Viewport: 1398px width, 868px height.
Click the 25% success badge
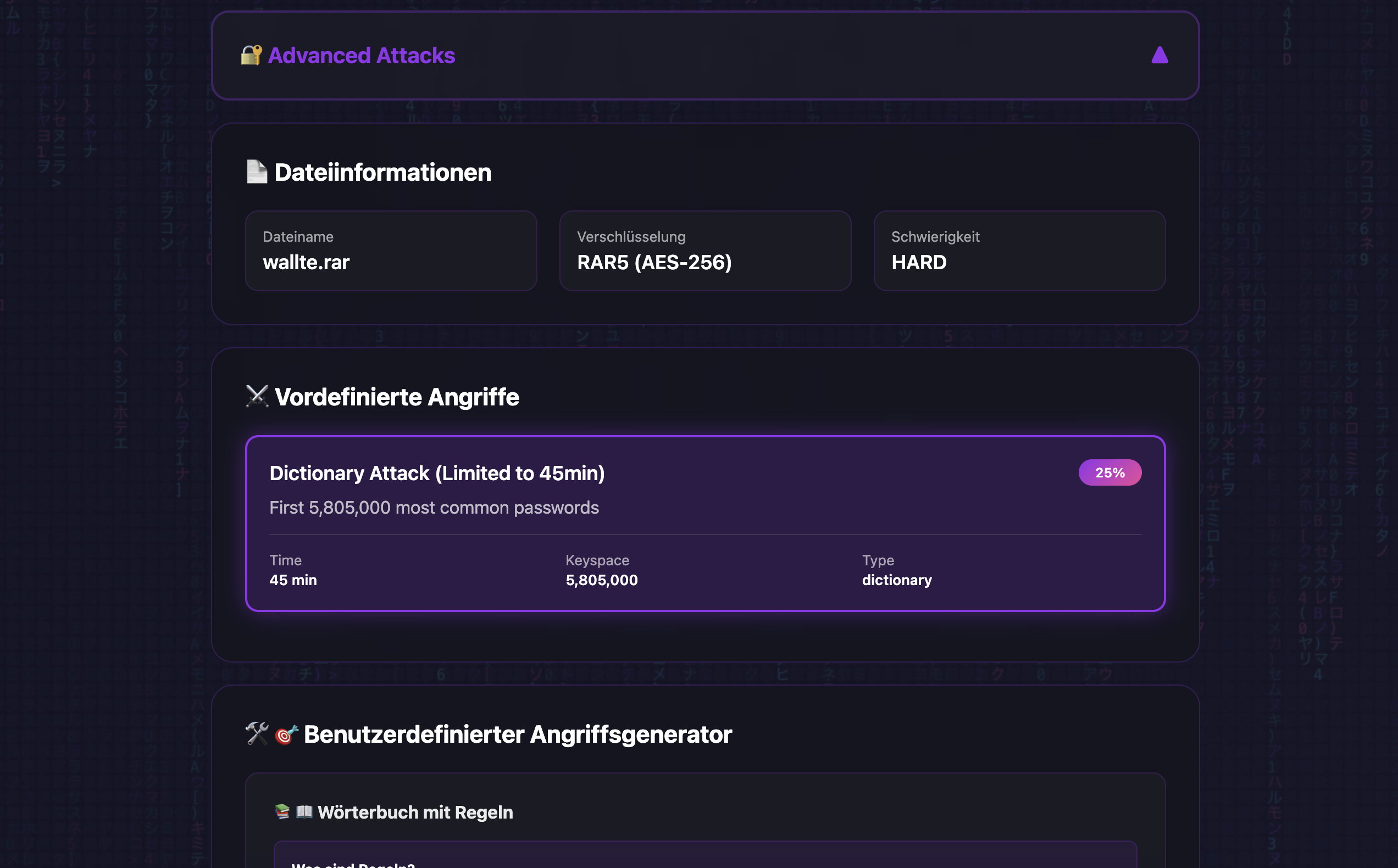pos(1109,472)
